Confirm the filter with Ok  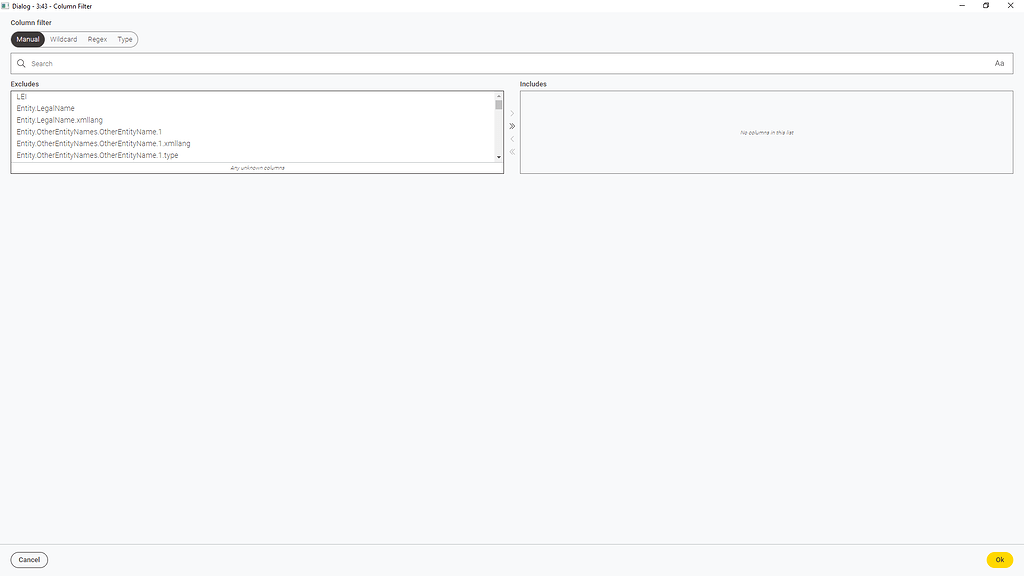[x=999, y=559]
